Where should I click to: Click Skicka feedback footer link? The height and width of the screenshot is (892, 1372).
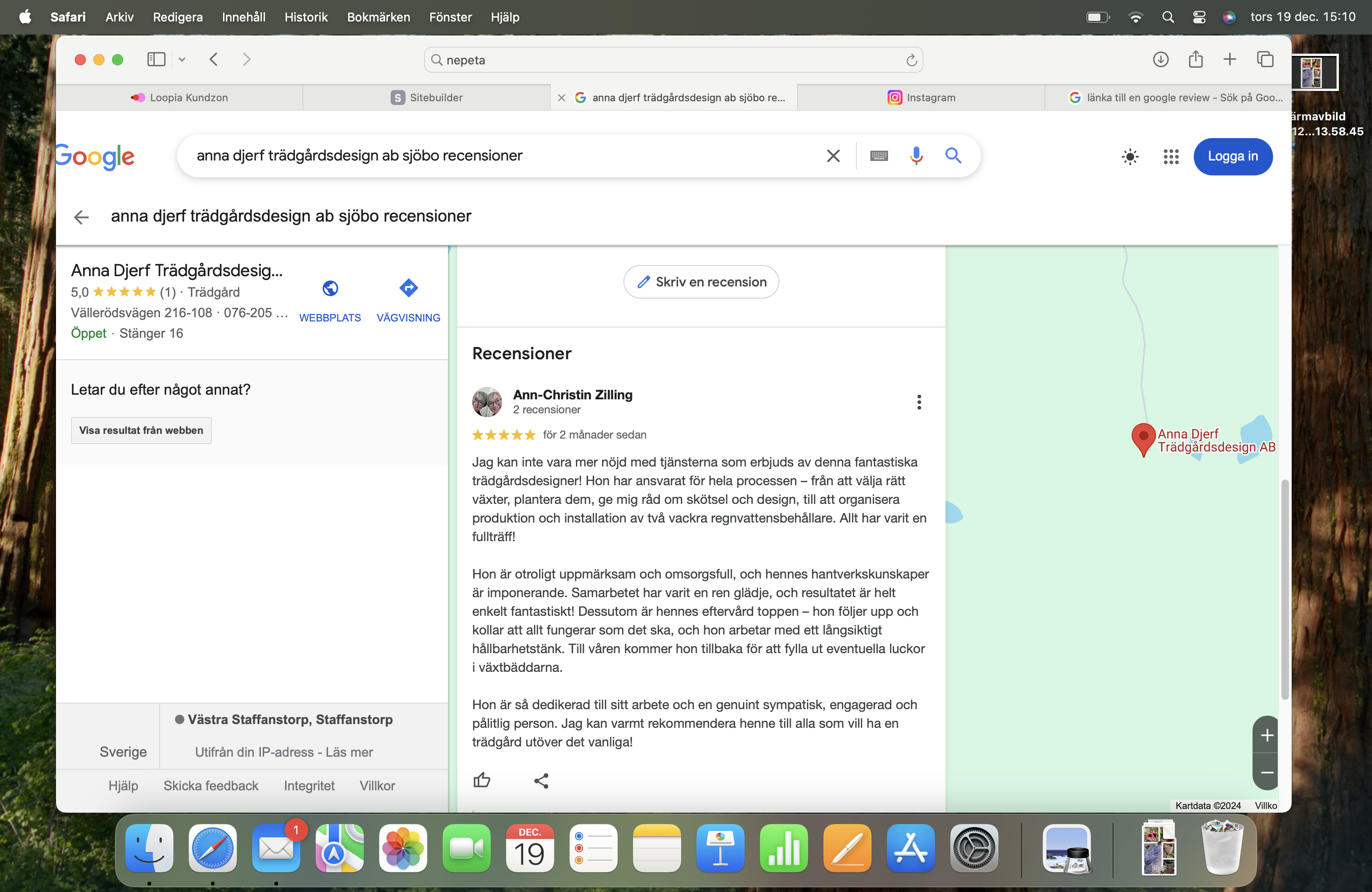click(210, 785)
